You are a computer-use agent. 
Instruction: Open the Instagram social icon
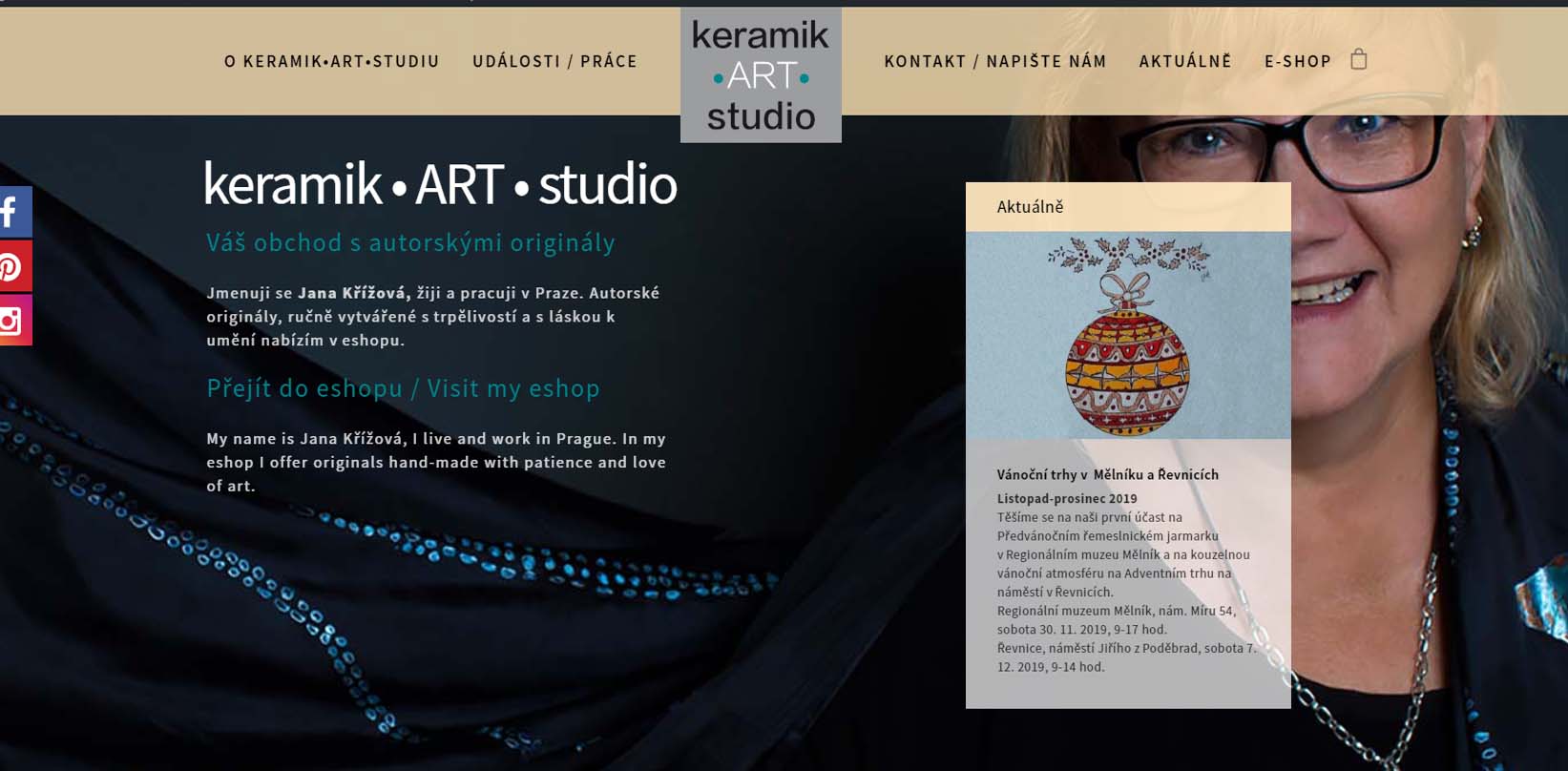[x=13, y=320]
